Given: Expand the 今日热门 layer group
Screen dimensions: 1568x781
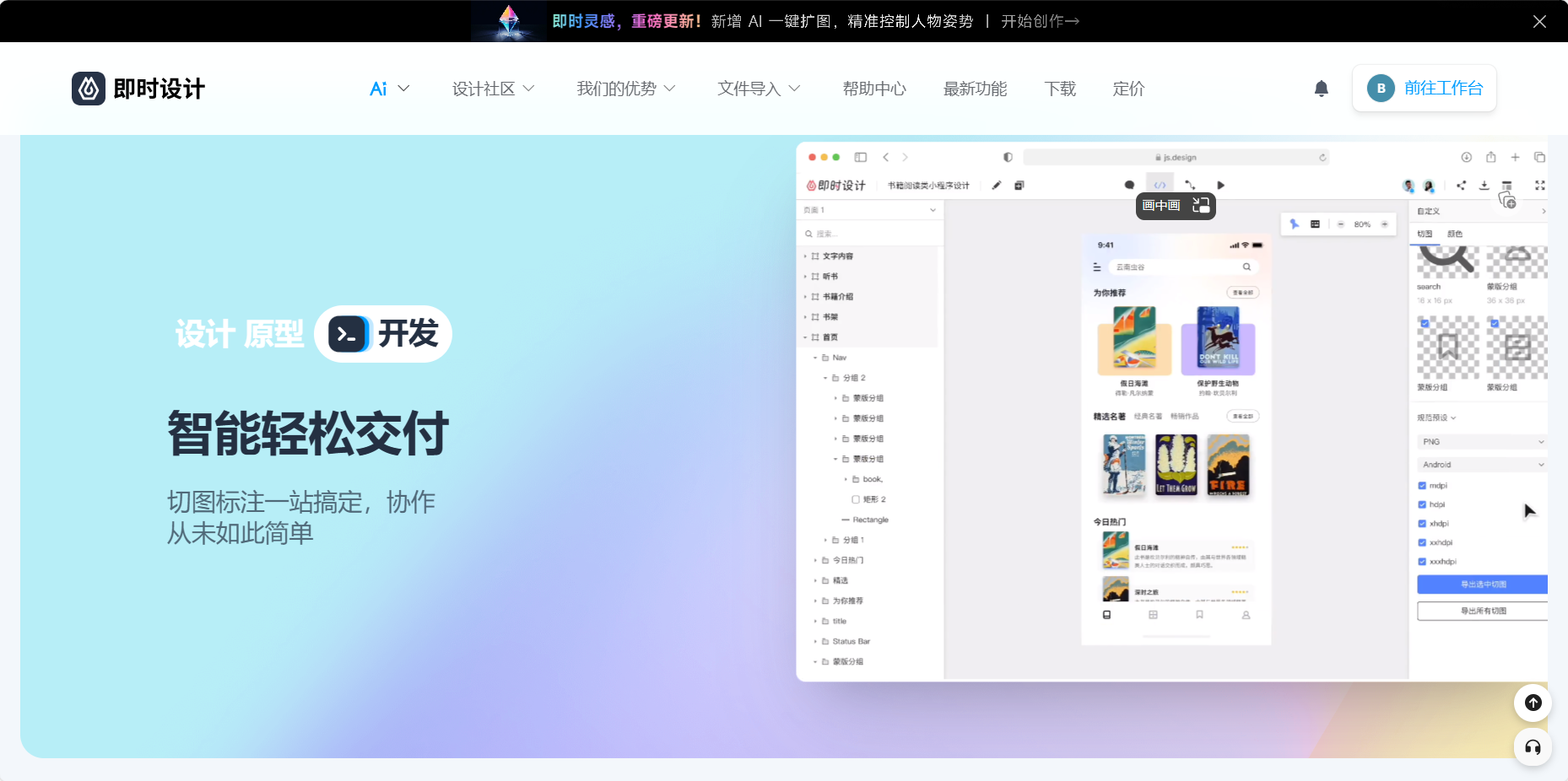Looking at the screenshot, I should (815, 560).
